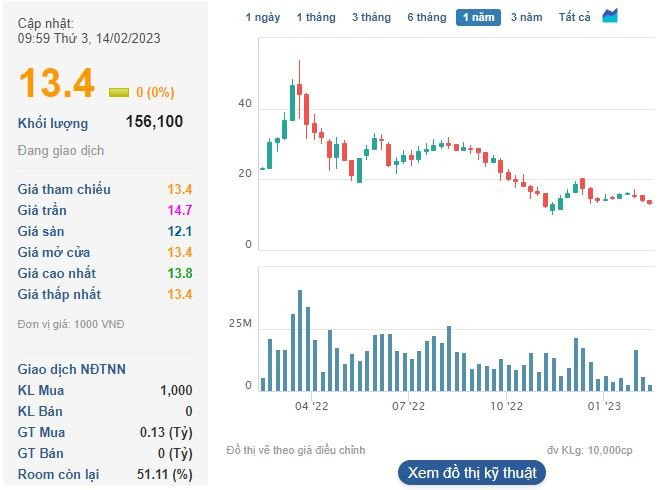Viewport: 661px width, 490px height.
Task: Click the active 1 năm tab
Action: 478,17
